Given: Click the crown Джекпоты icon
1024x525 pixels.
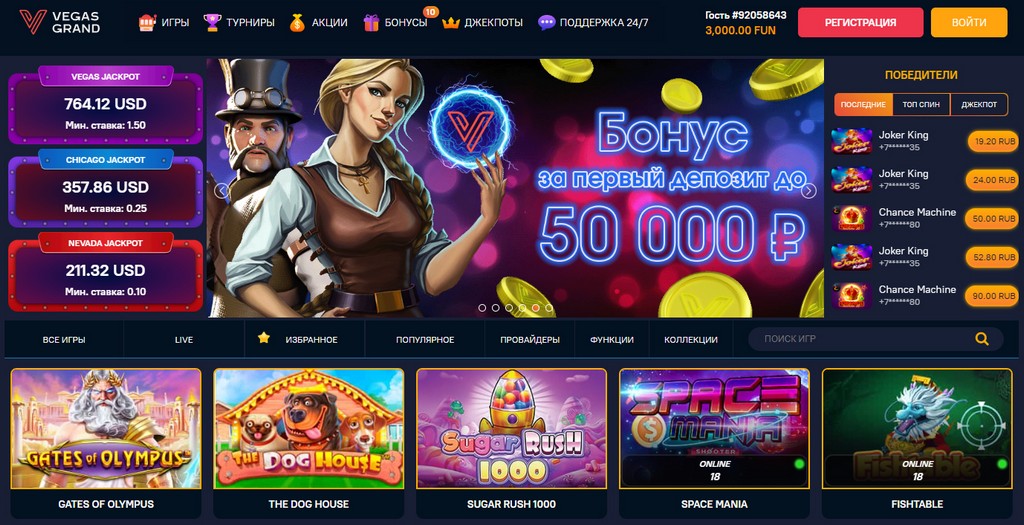Looking at the screenshot, I should coord(451,23).
